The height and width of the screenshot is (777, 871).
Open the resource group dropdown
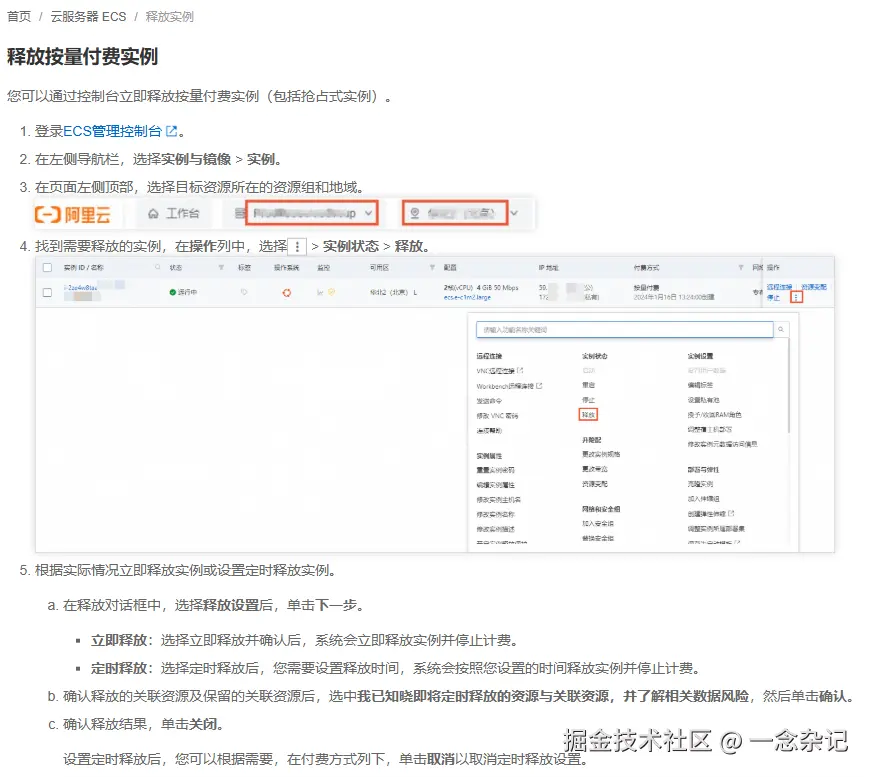(312, 213)
